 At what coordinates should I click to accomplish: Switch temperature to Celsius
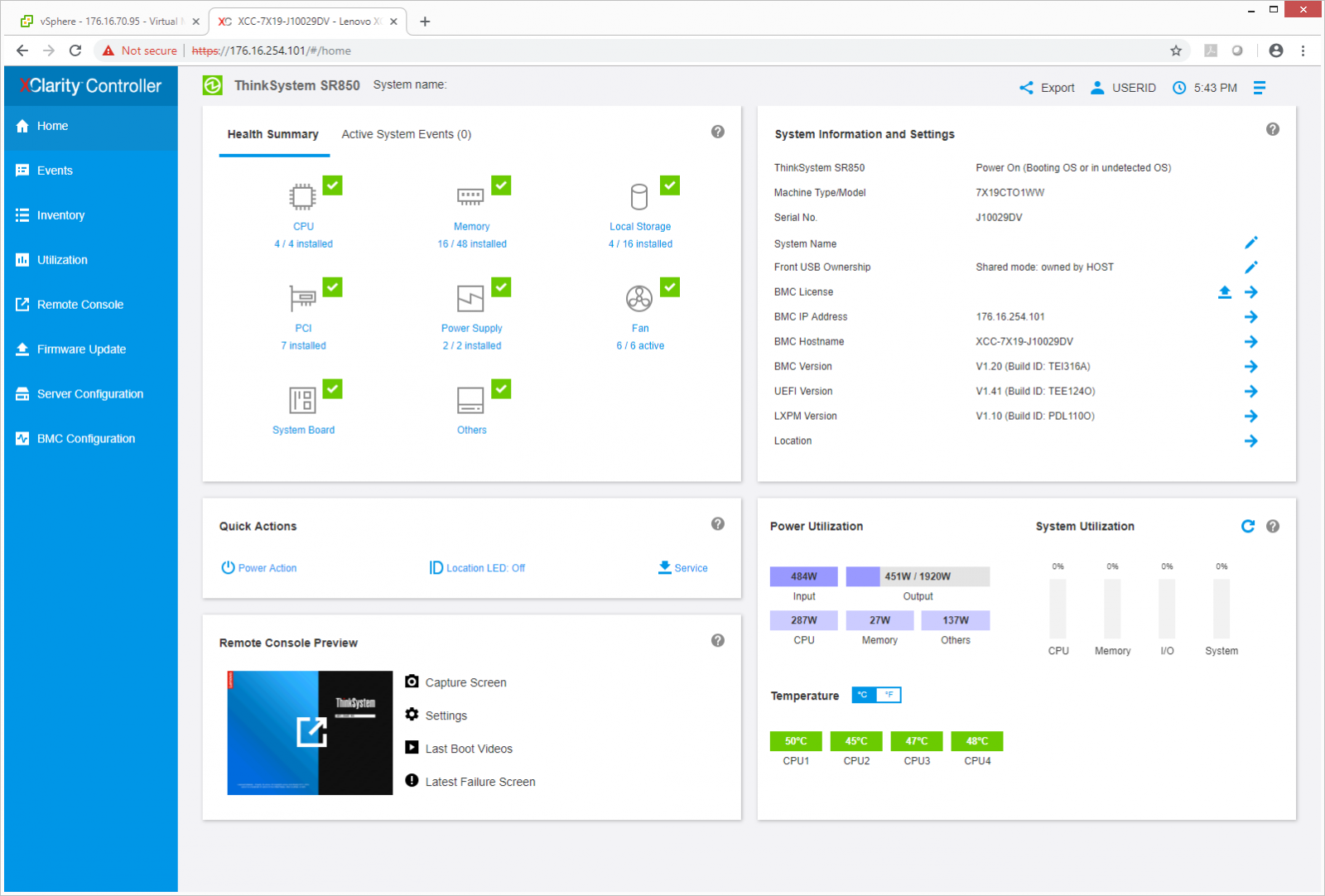pyautogui.click(x=863, y=695)
